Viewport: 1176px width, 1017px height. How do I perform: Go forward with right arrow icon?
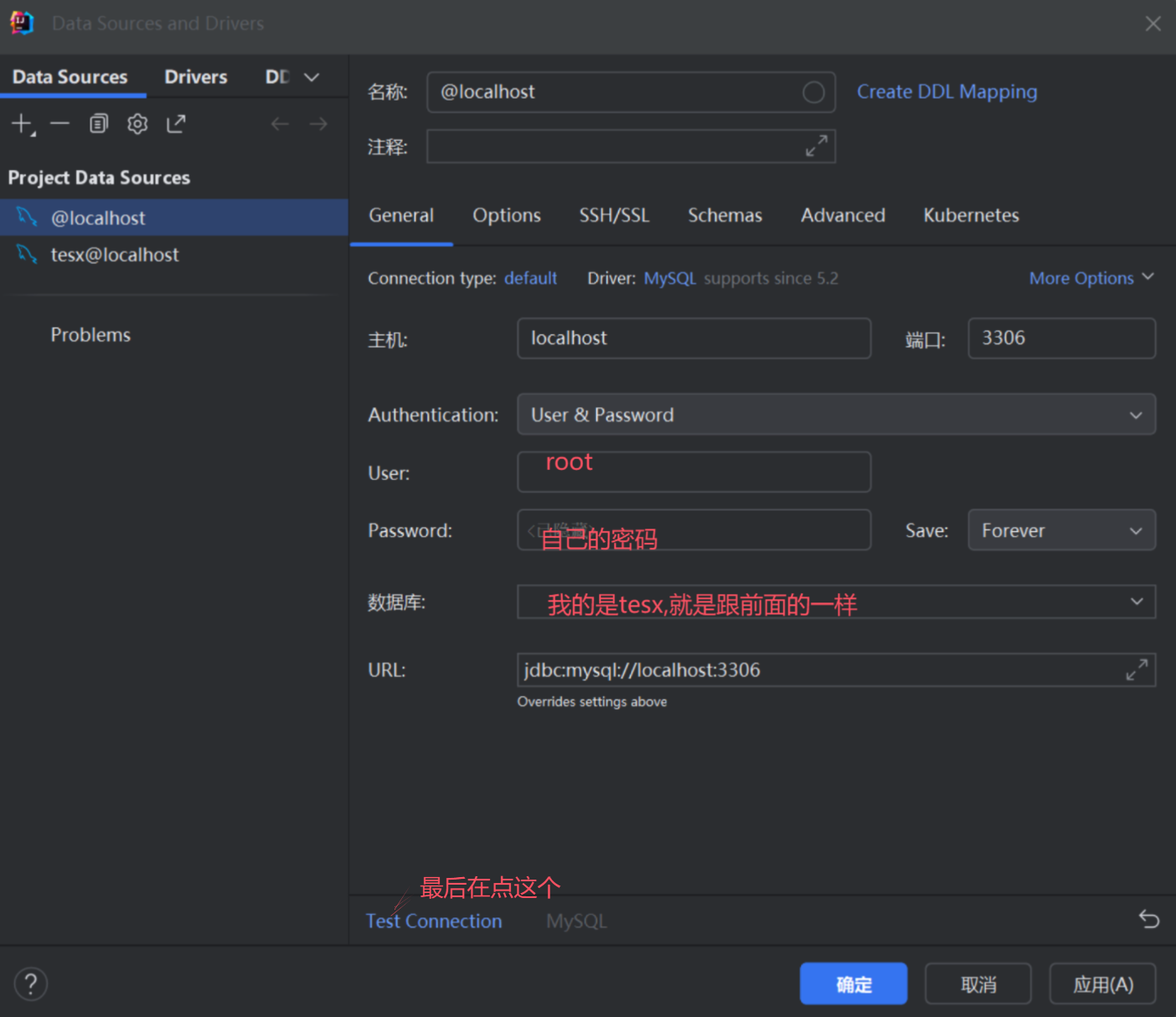coord(318,124)
